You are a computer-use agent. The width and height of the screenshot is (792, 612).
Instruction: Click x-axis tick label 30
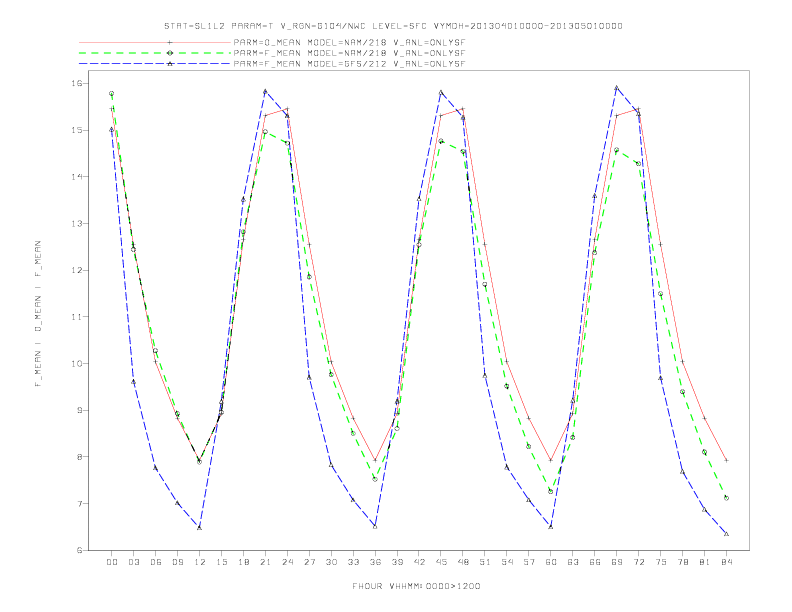[x=331, y=562]
